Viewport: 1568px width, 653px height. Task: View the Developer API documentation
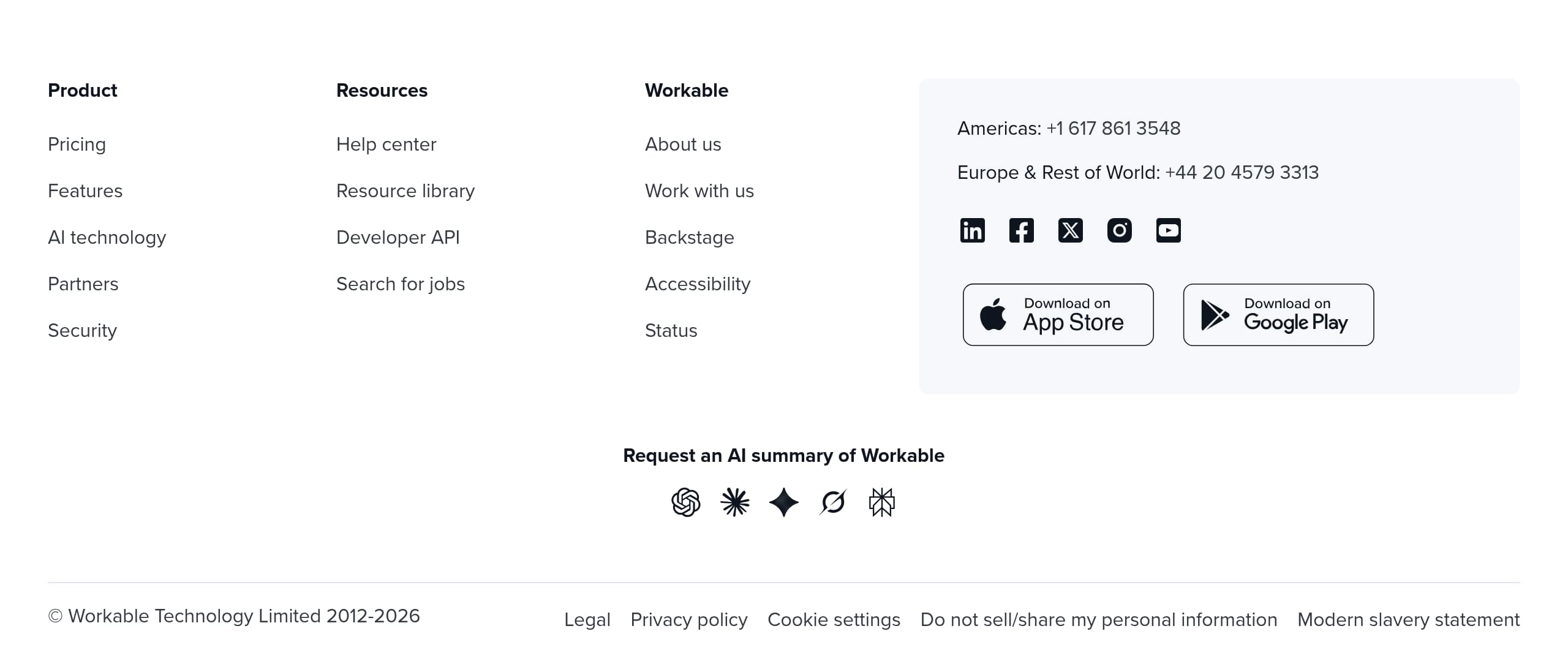[398, 237]
